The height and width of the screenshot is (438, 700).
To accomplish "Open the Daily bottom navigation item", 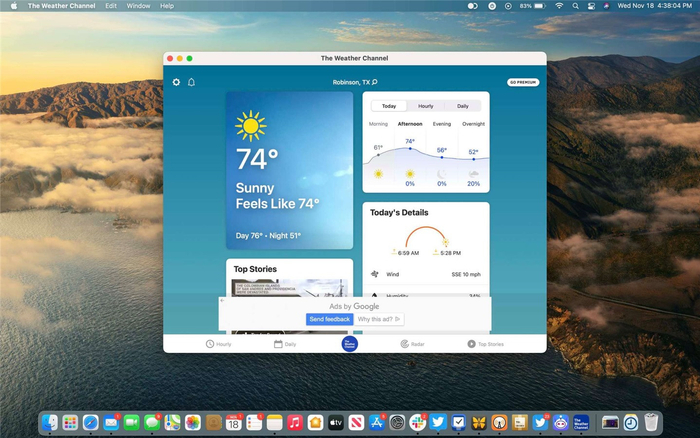I will click(285, 344).
